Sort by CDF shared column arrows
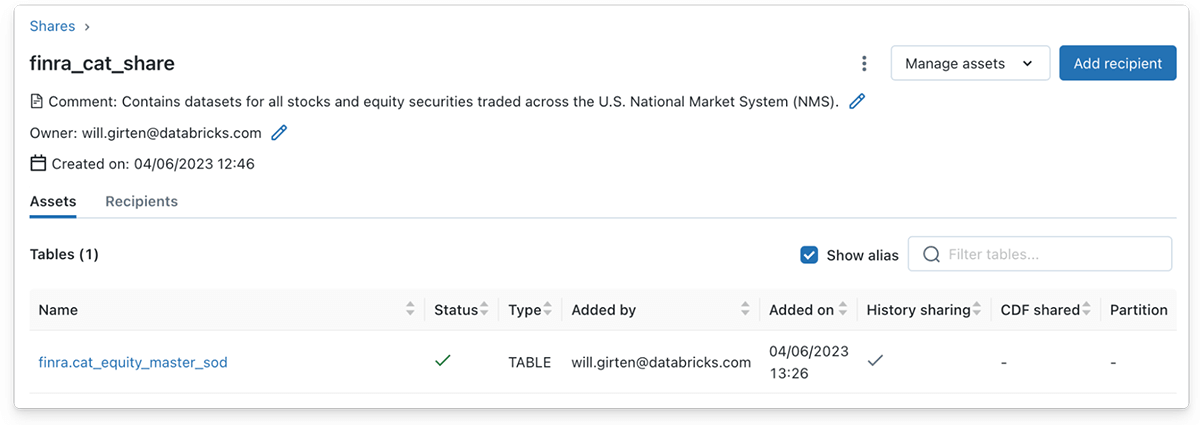This screenshot has width=1200, height=425. [1086, 310]
